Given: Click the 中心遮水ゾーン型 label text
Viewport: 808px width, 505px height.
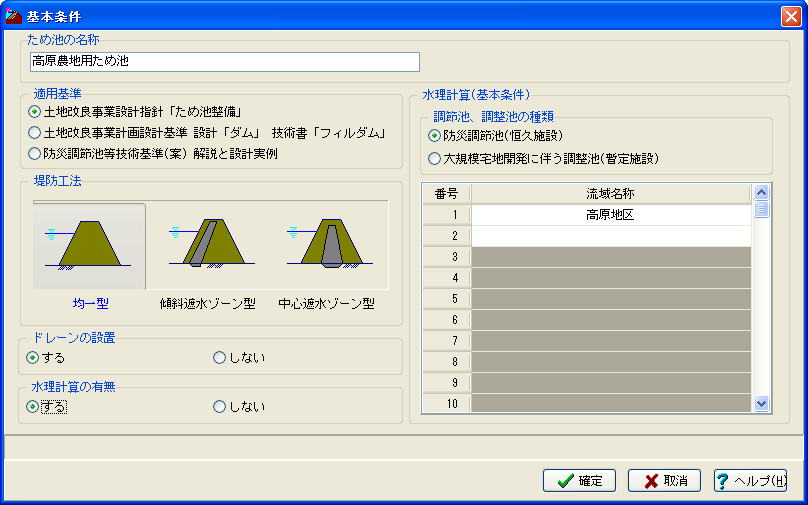Looking at the screenshot, I should tap(327, 304).
